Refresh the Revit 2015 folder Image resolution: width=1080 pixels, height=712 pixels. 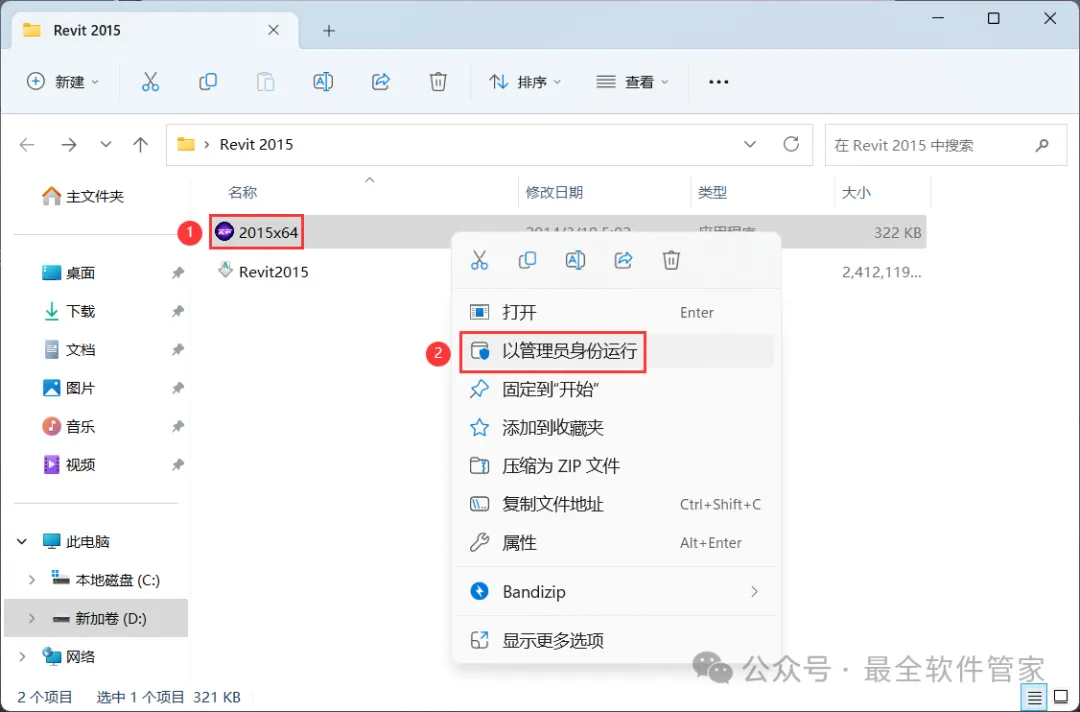point(791,144)
